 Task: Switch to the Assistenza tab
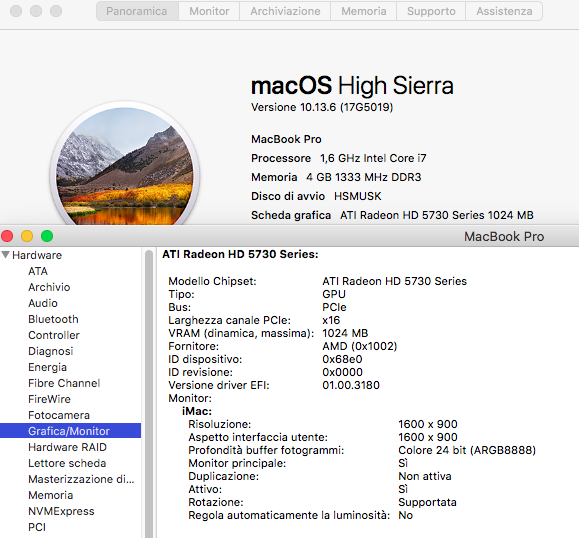504,11
